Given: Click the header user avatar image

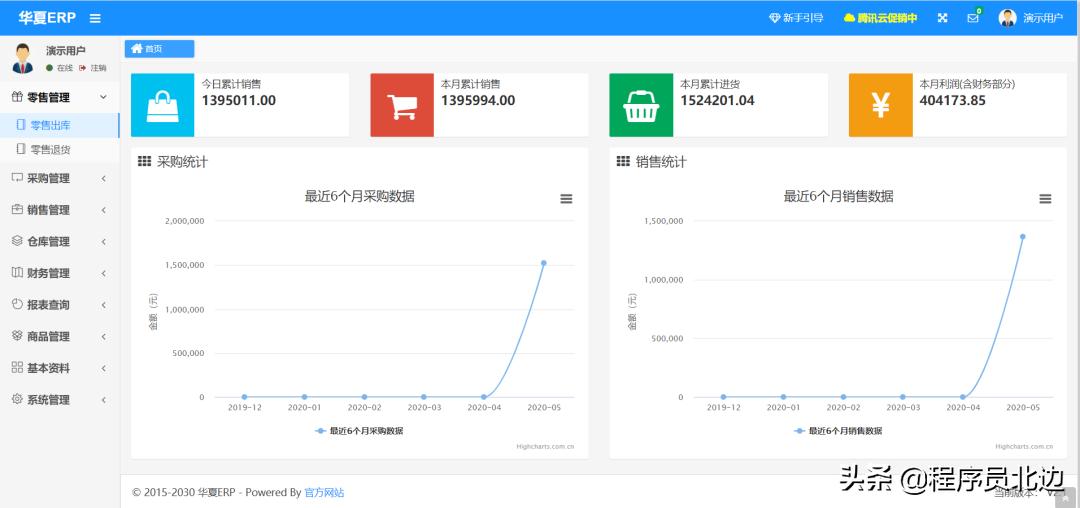Looking at the screenshot, I should 1008,19.
